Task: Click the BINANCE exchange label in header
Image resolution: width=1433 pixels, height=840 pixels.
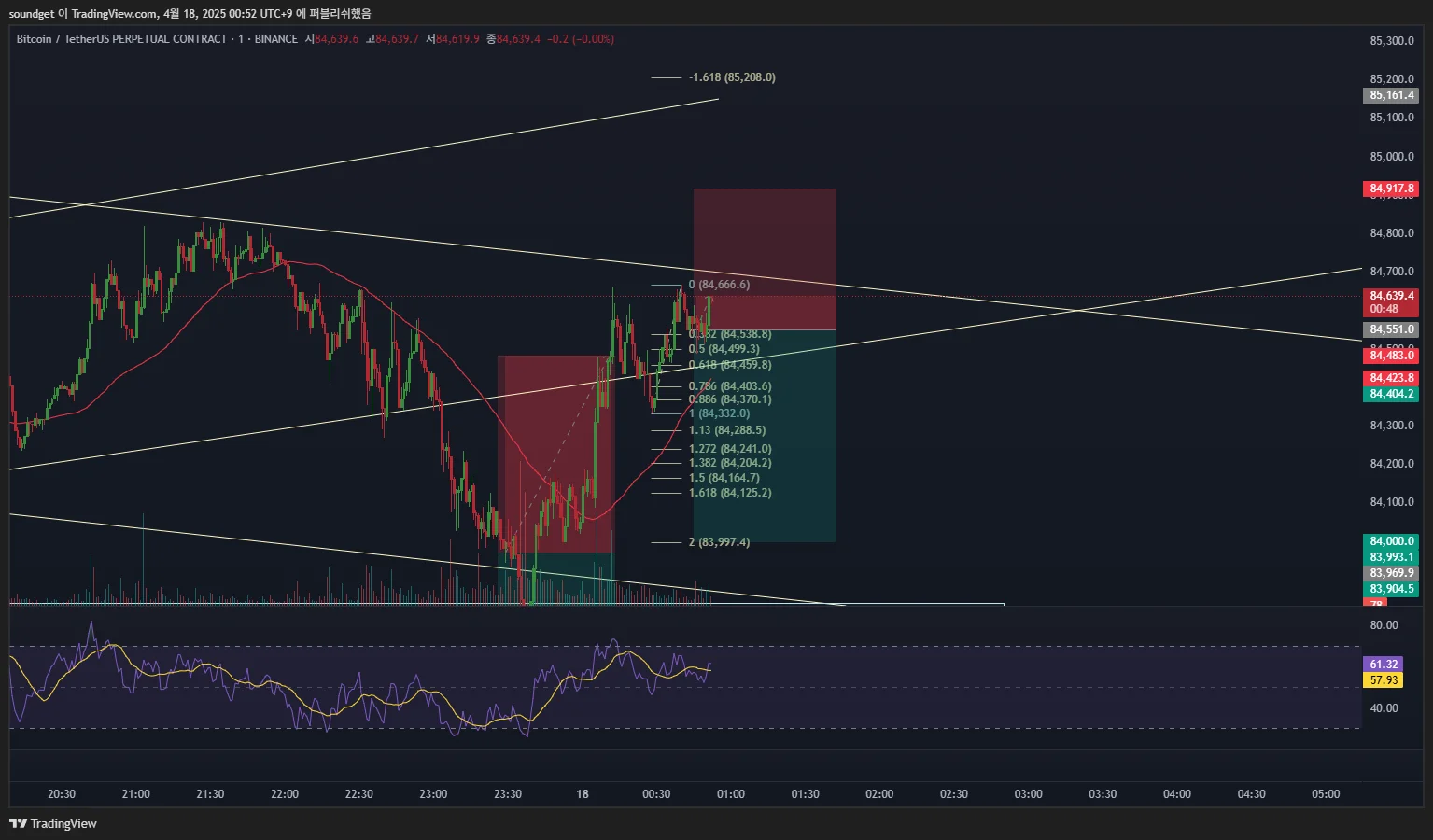Action: coord(276,39)
